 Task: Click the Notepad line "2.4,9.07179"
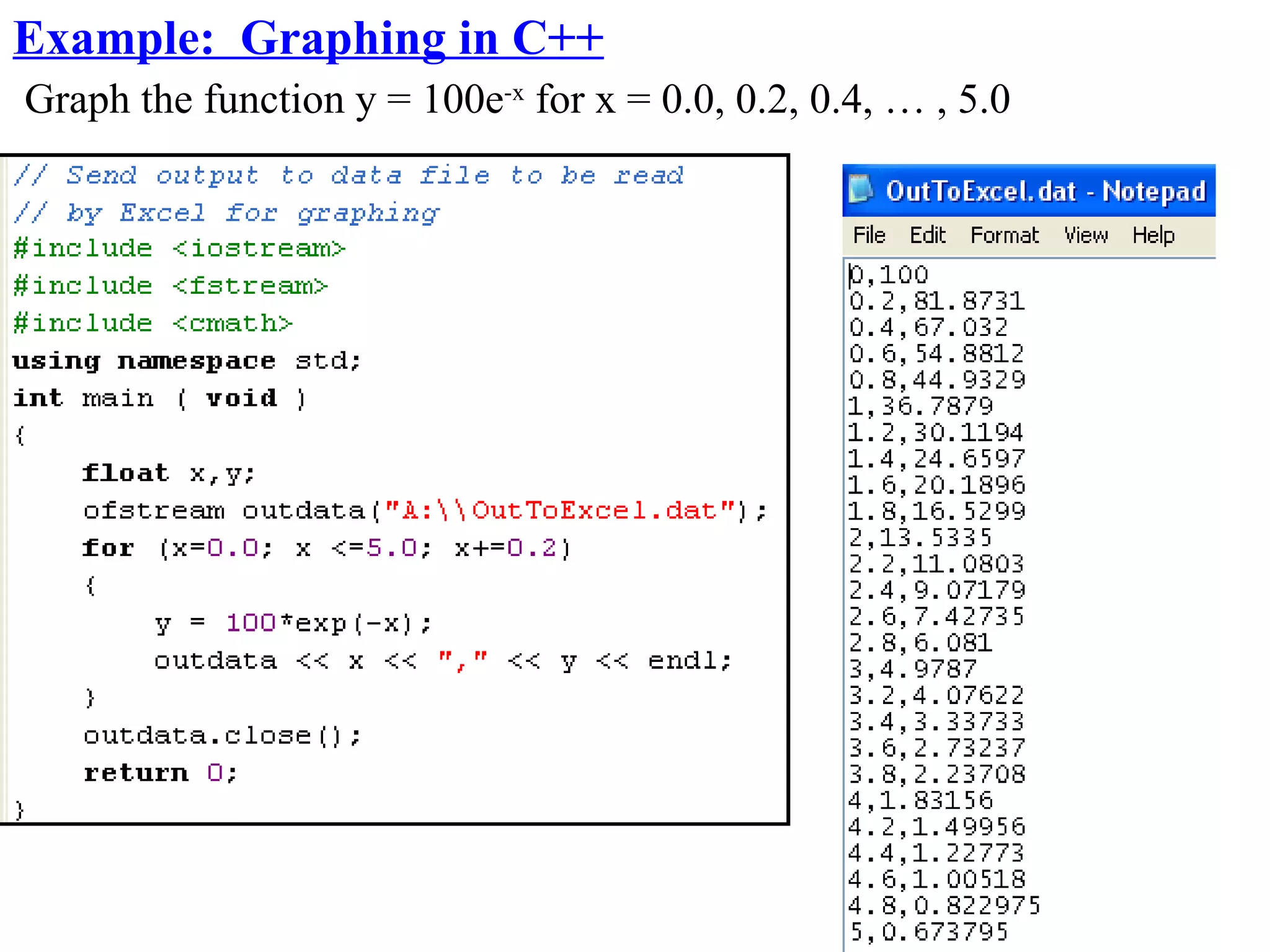(x=937, y=591)
